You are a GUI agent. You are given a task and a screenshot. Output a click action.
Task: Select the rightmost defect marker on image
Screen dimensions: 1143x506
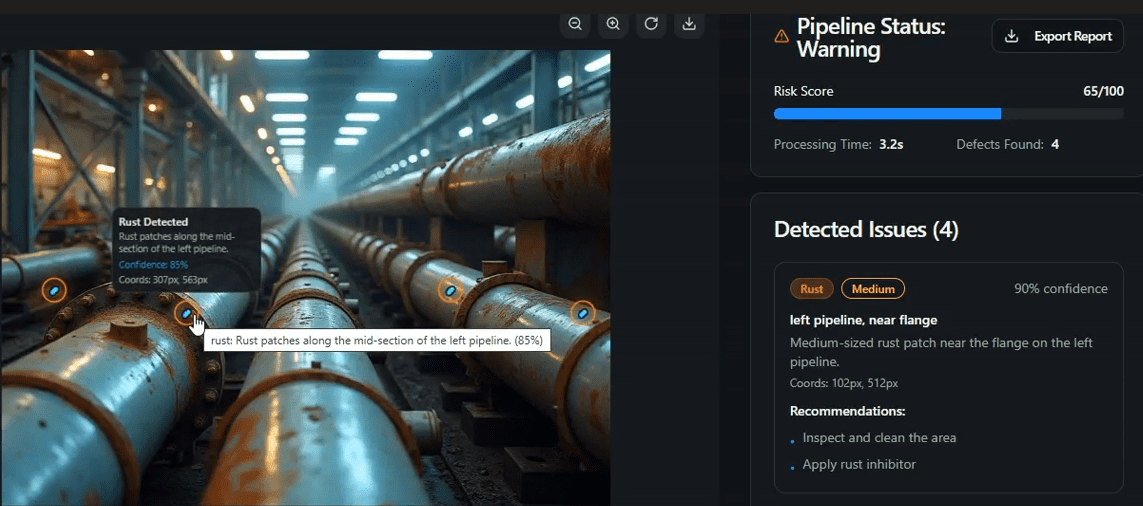(583, 313)
